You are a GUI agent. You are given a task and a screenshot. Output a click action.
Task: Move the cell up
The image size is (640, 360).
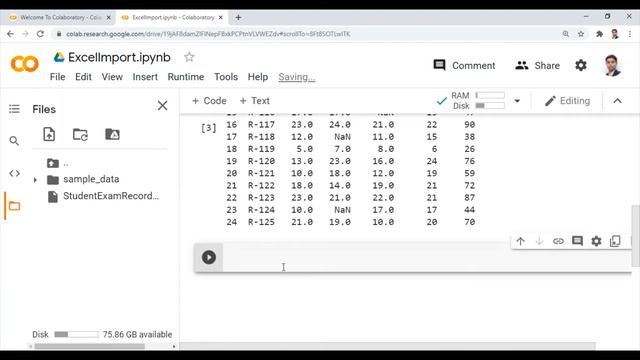click(x=520, y=241)
